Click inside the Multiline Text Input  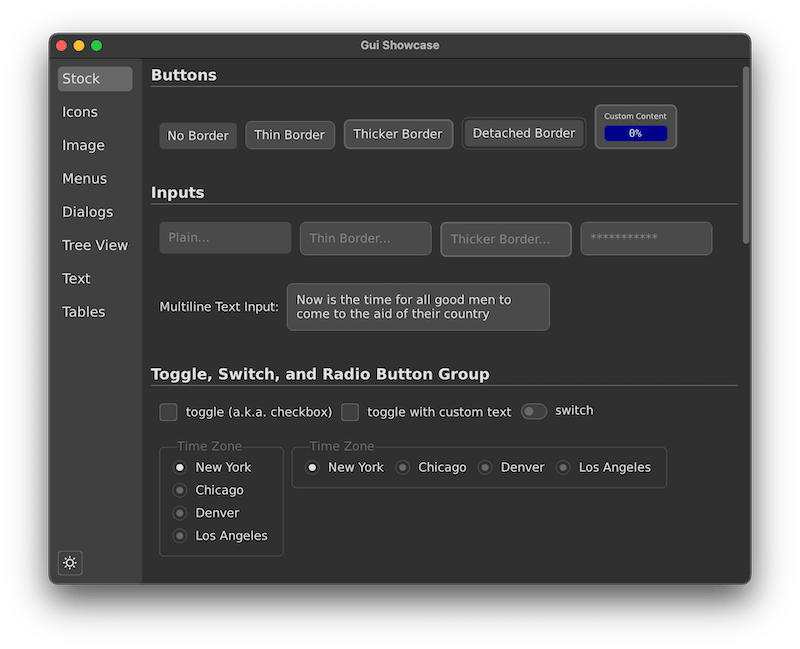[x=418, y=307]
